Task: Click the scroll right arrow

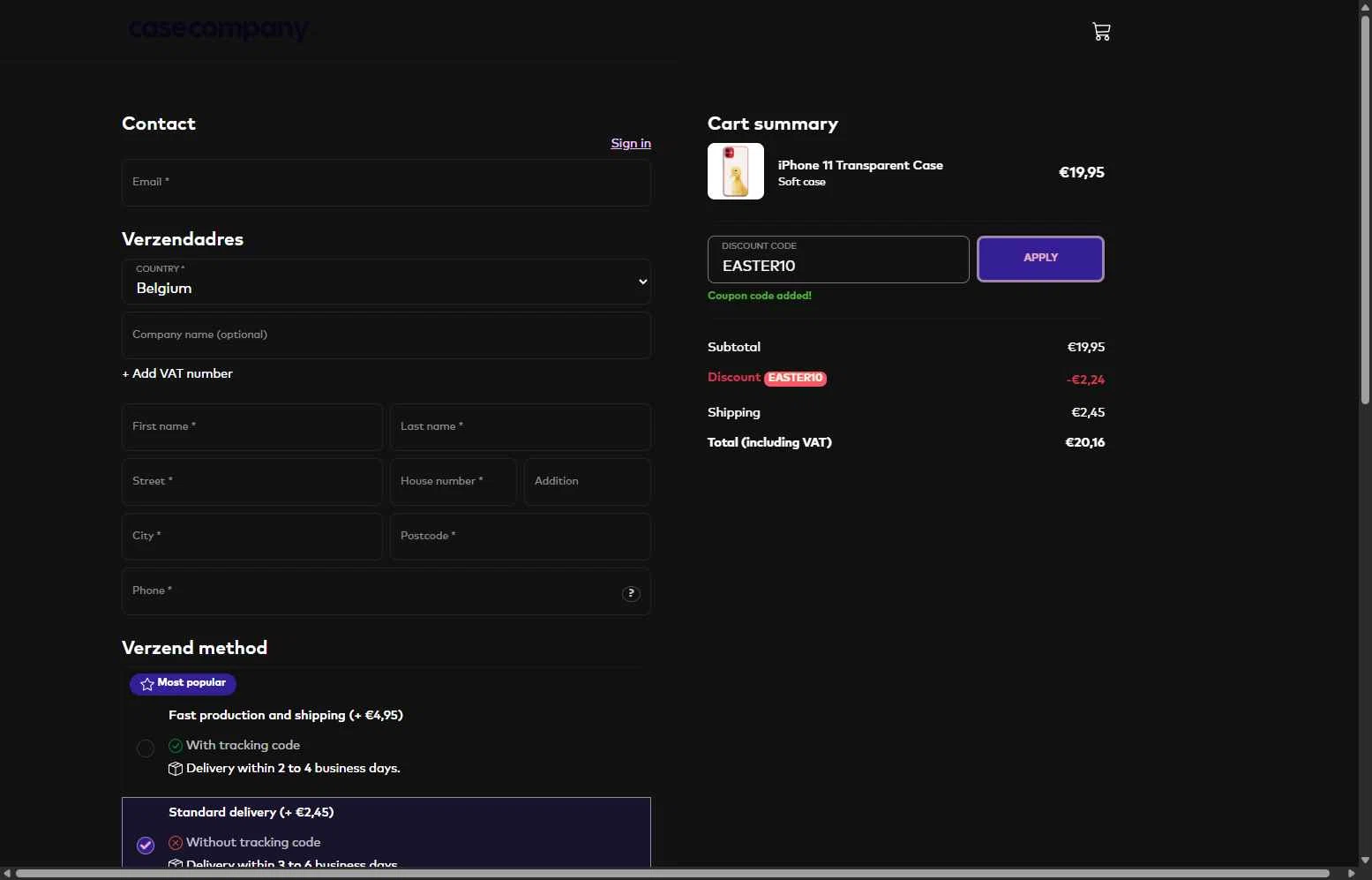Action: tap(1351, 873)
